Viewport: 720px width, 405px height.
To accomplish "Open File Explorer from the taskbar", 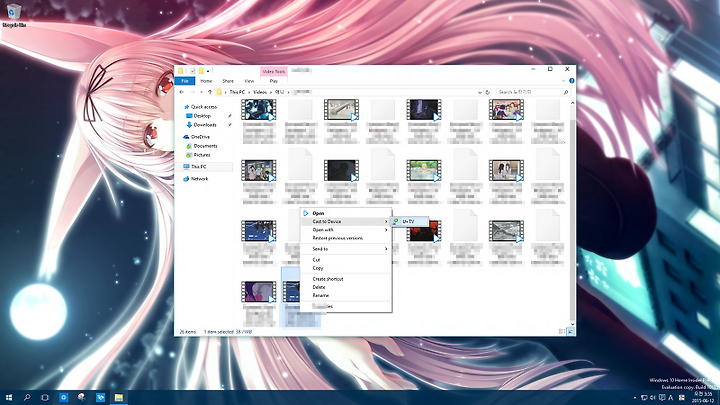I will (x=118, y=397).
